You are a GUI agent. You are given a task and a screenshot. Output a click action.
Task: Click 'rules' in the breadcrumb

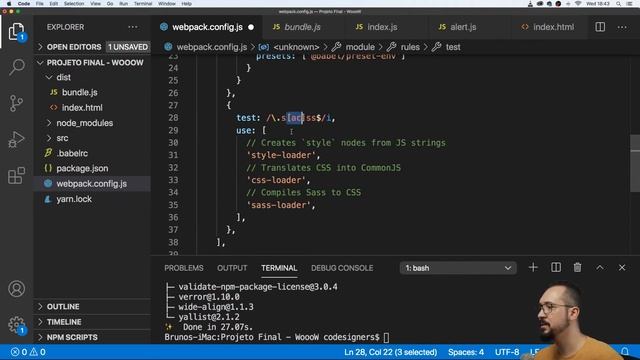(x=410, y=47)
